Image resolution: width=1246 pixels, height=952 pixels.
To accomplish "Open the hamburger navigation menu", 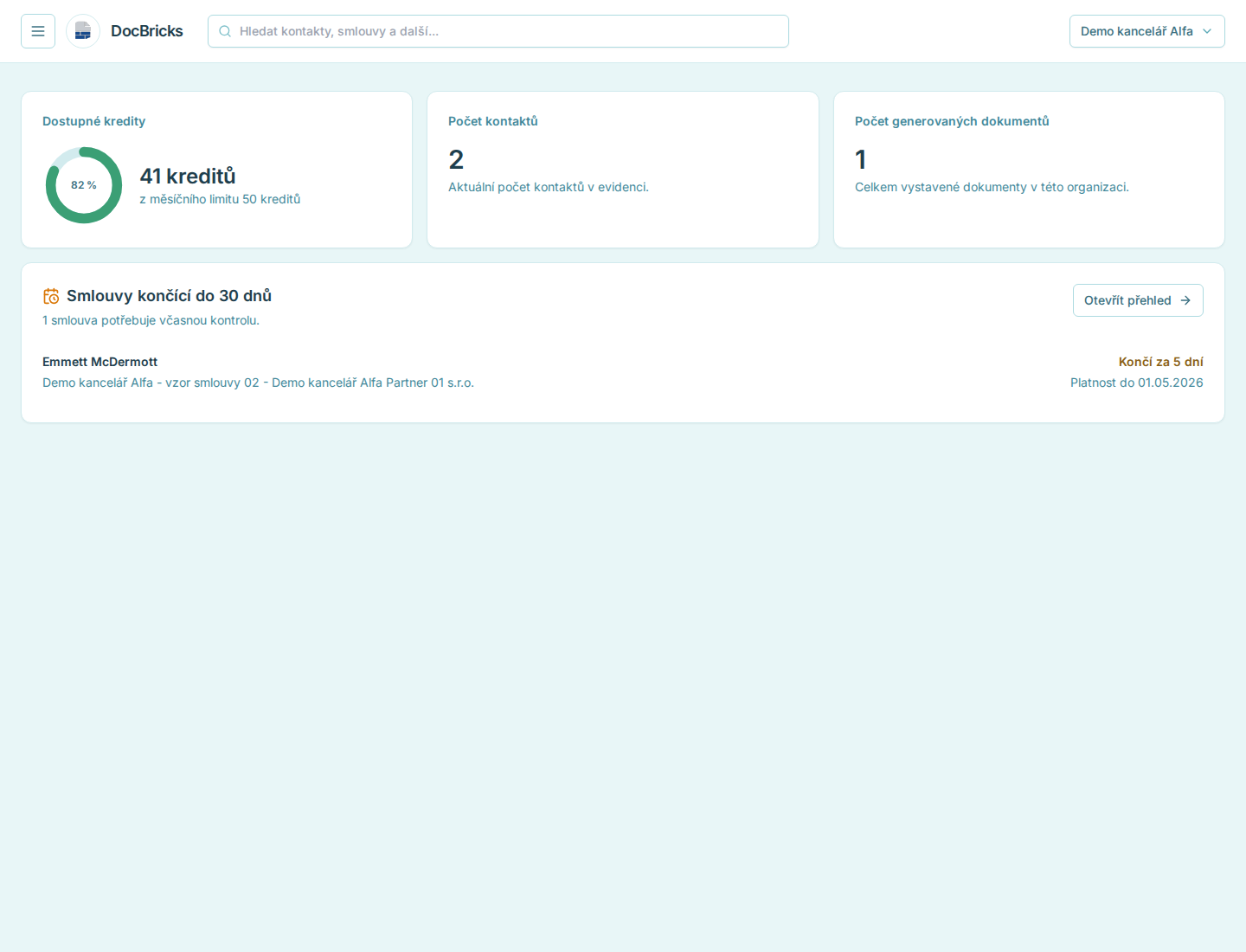I will tap(38, 31).
